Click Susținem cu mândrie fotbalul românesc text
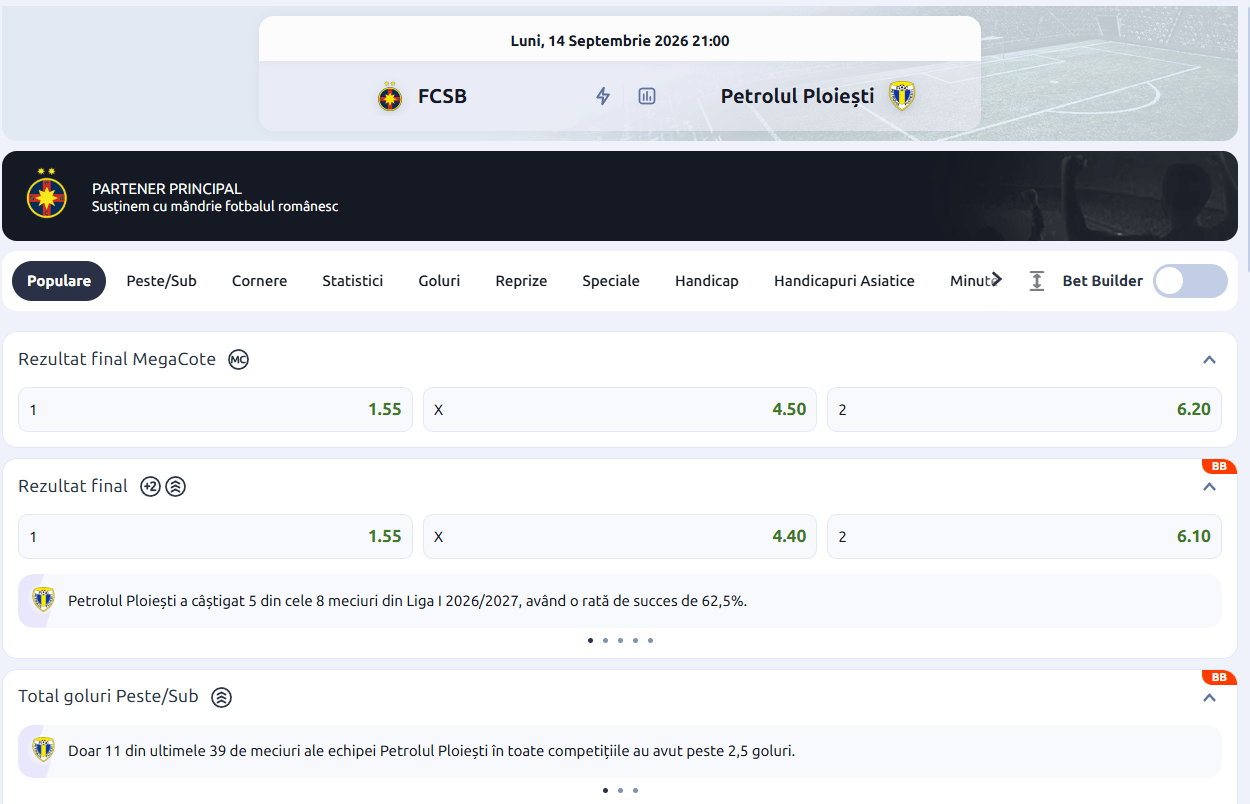This screenshot has width=1250, height=804. (215, 206)
